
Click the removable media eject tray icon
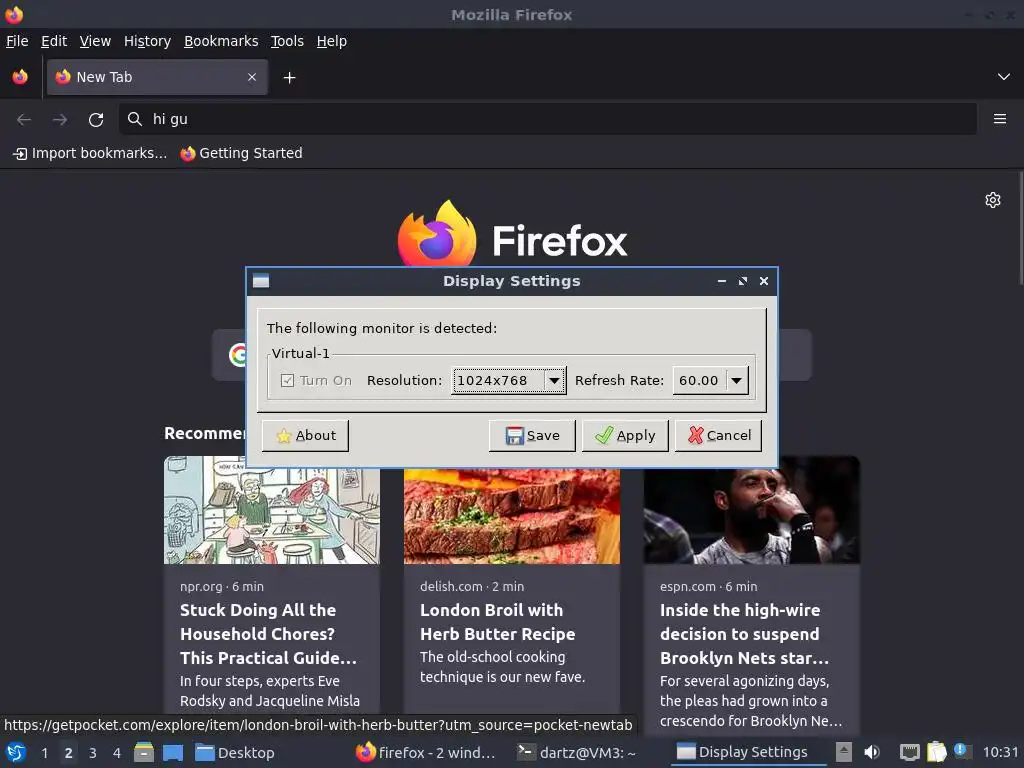844,752
